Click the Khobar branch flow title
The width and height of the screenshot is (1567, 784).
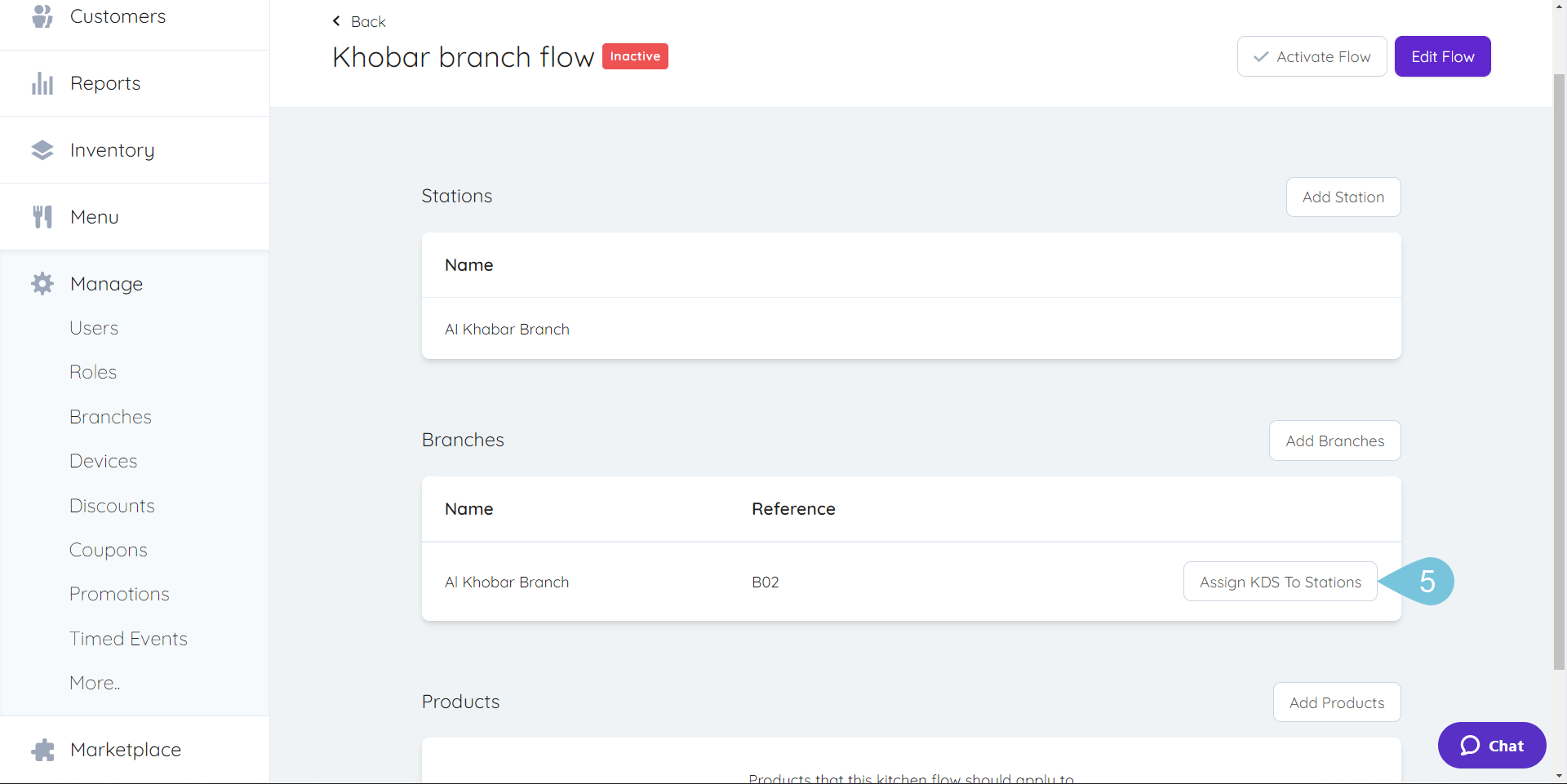pos(463,57)
